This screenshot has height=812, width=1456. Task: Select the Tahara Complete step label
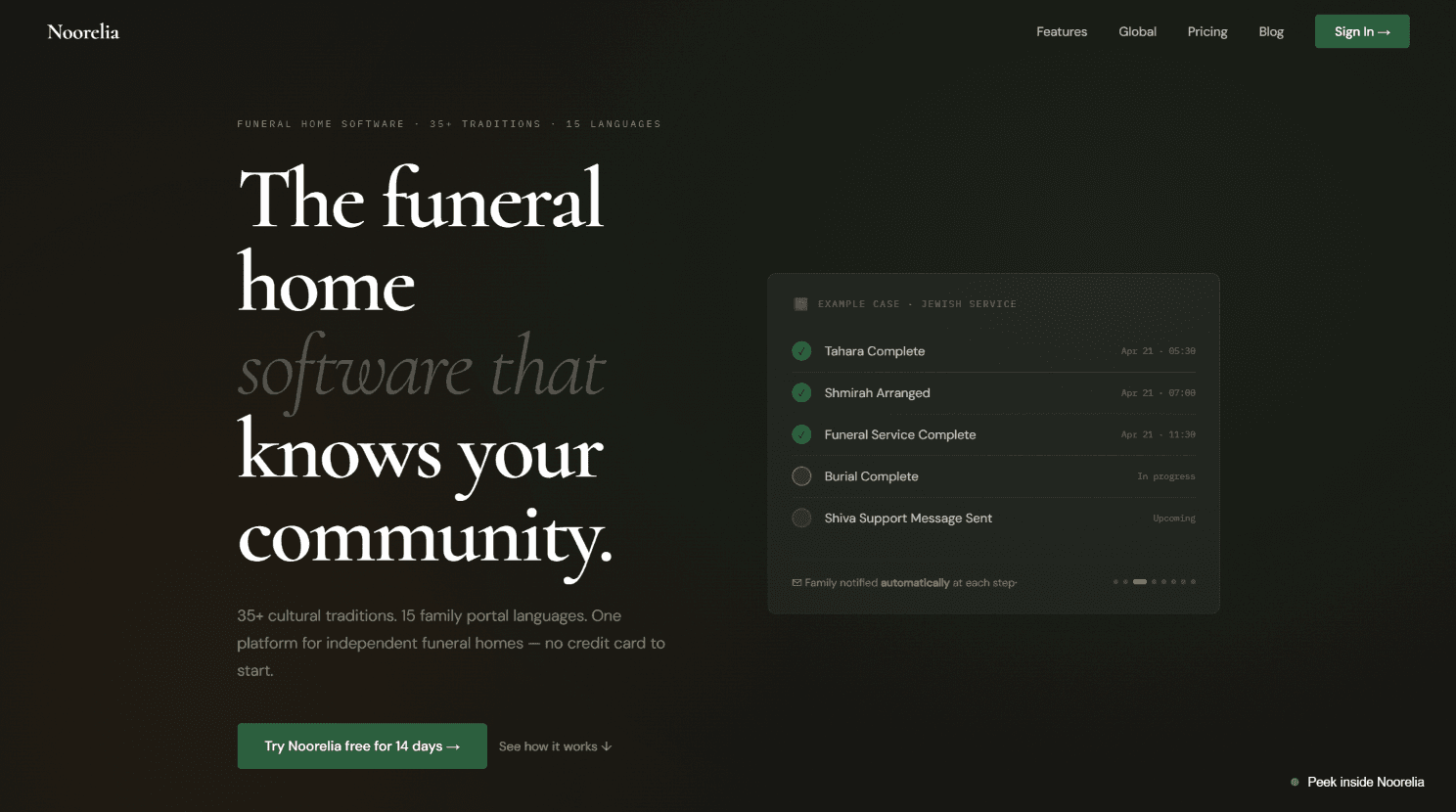click(x=875, y=351)
